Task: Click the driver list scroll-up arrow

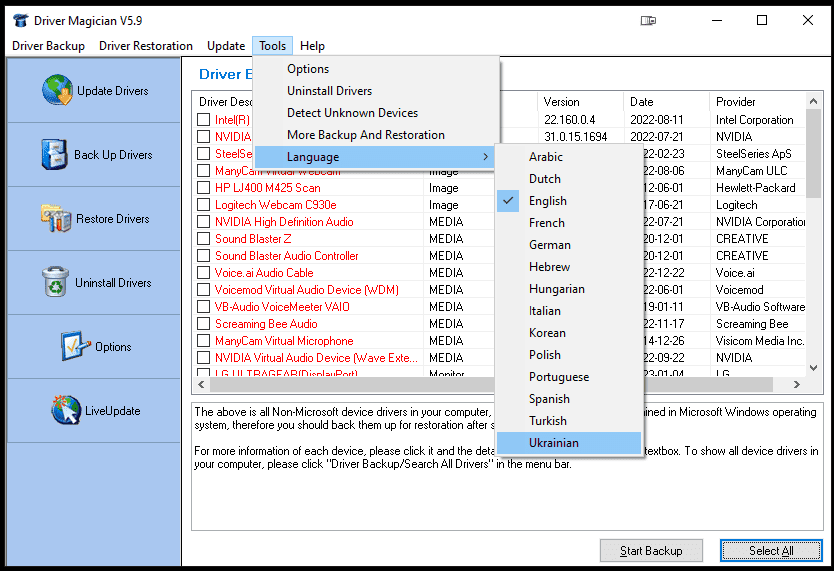Action: point(813,101)
